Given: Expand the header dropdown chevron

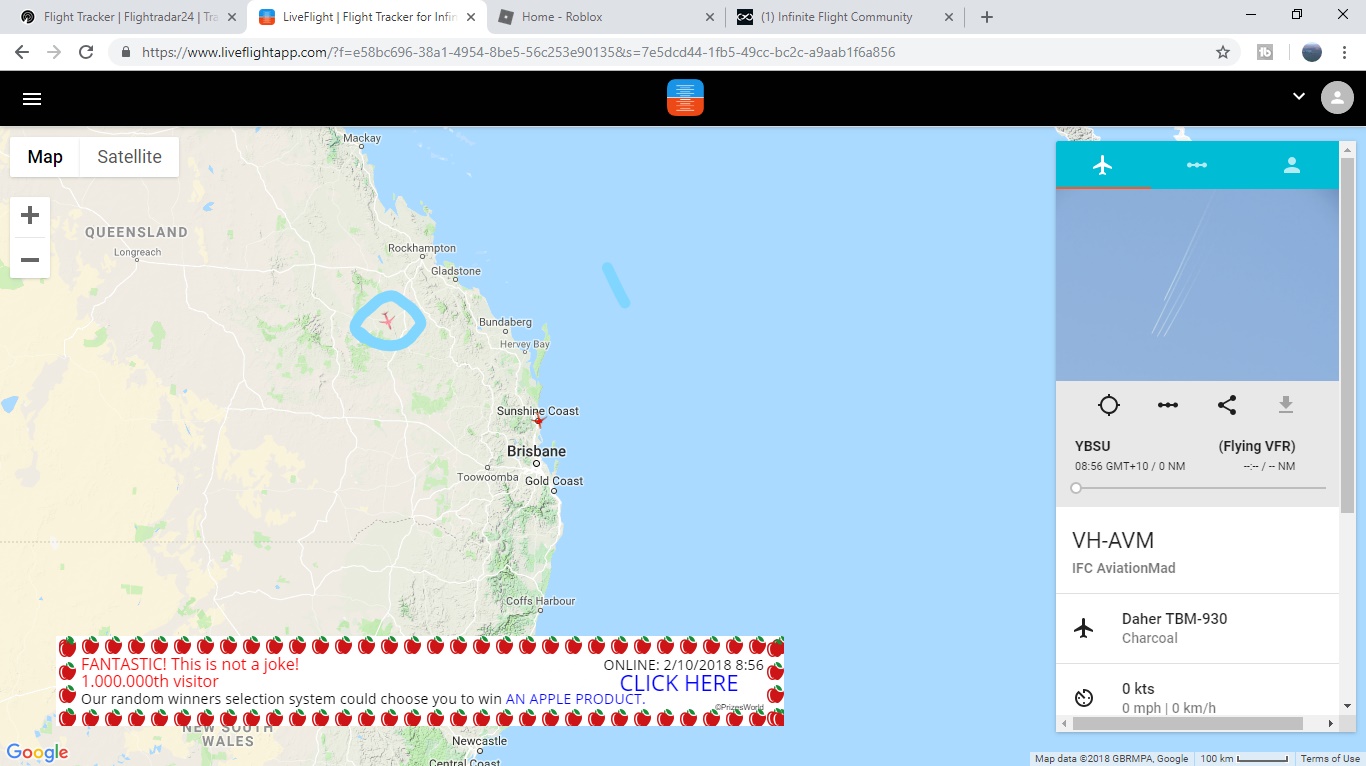Looking at the screenshot, I should (x=1299, y=97).
